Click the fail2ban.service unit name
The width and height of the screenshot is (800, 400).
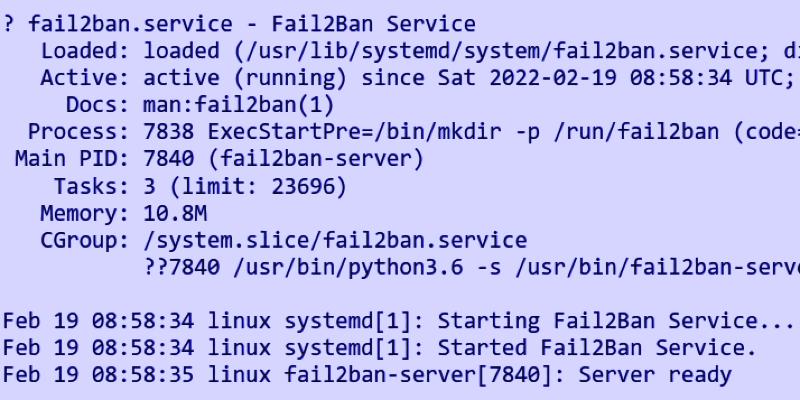coord(130,24)
